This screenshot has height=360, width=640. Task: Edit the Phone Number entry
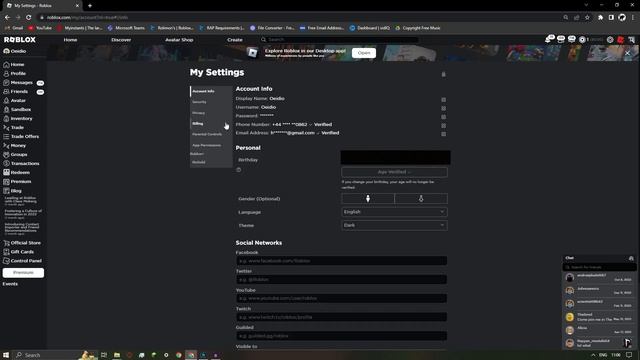click(x=443, y=125)
